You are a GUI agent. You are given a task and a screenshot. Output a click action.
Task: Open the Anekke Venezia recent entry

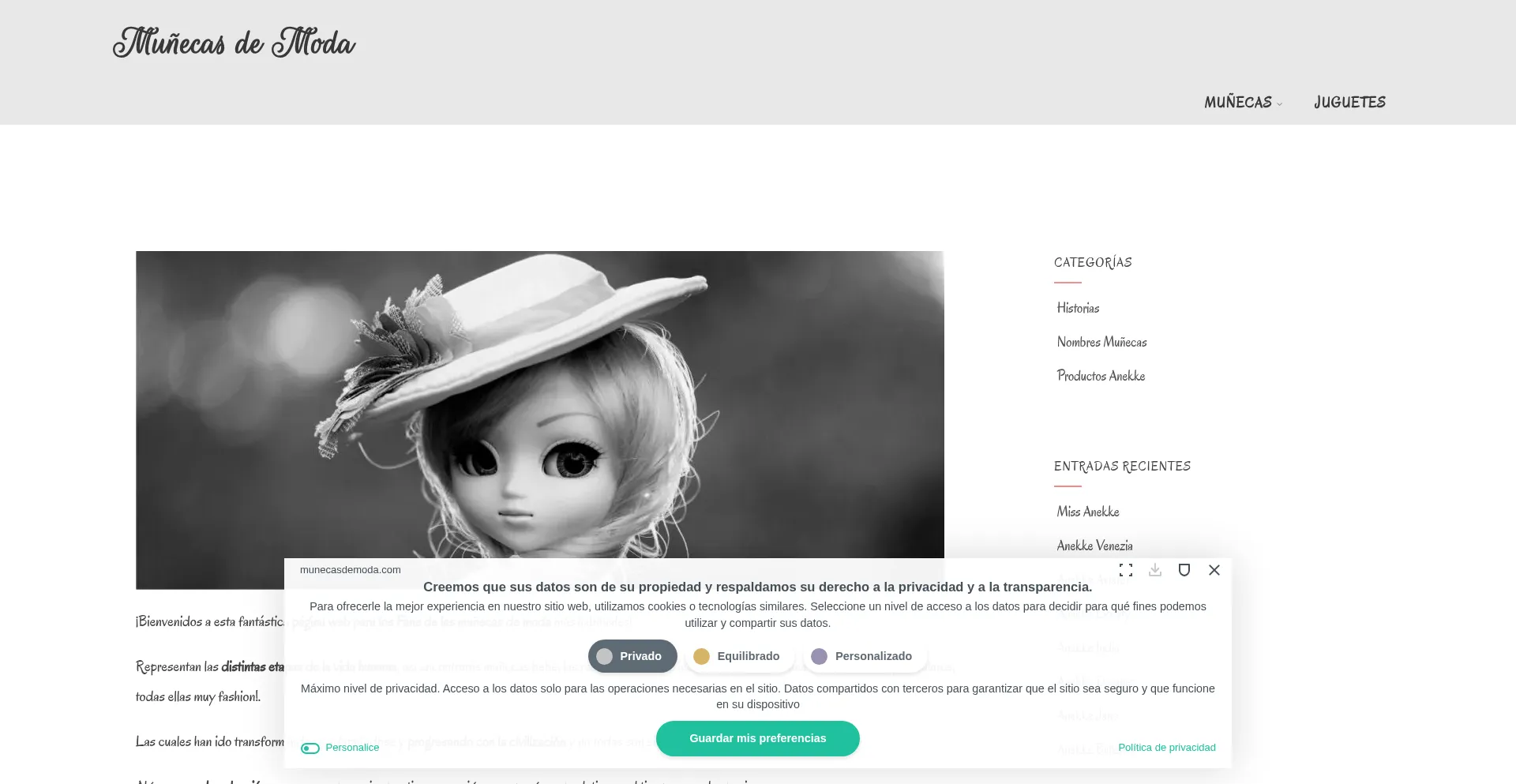1094,546
